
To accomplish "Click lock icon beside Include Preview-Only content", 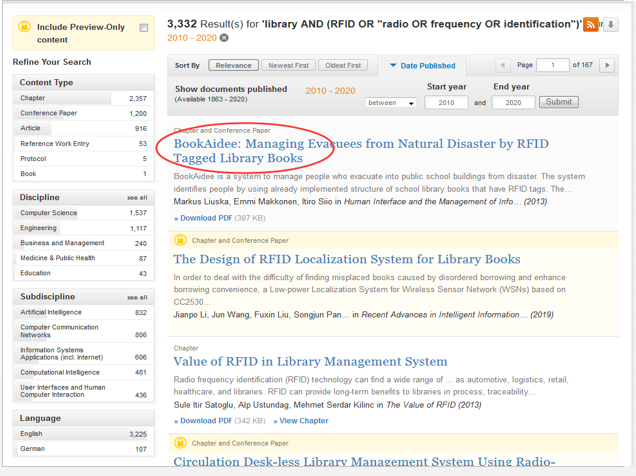I will (24, 27).
